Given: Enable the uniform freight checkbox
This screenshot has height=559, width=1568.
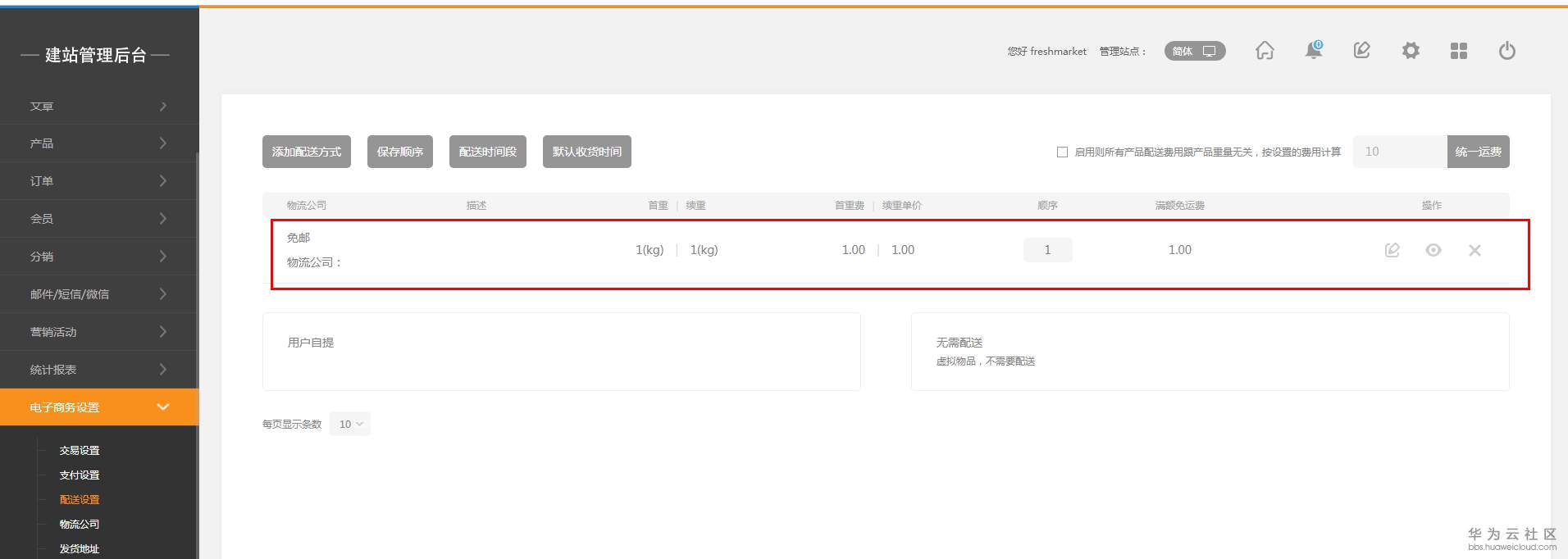Looking at the screenshot, I should pyautogui.click(x=1062, y=152).
